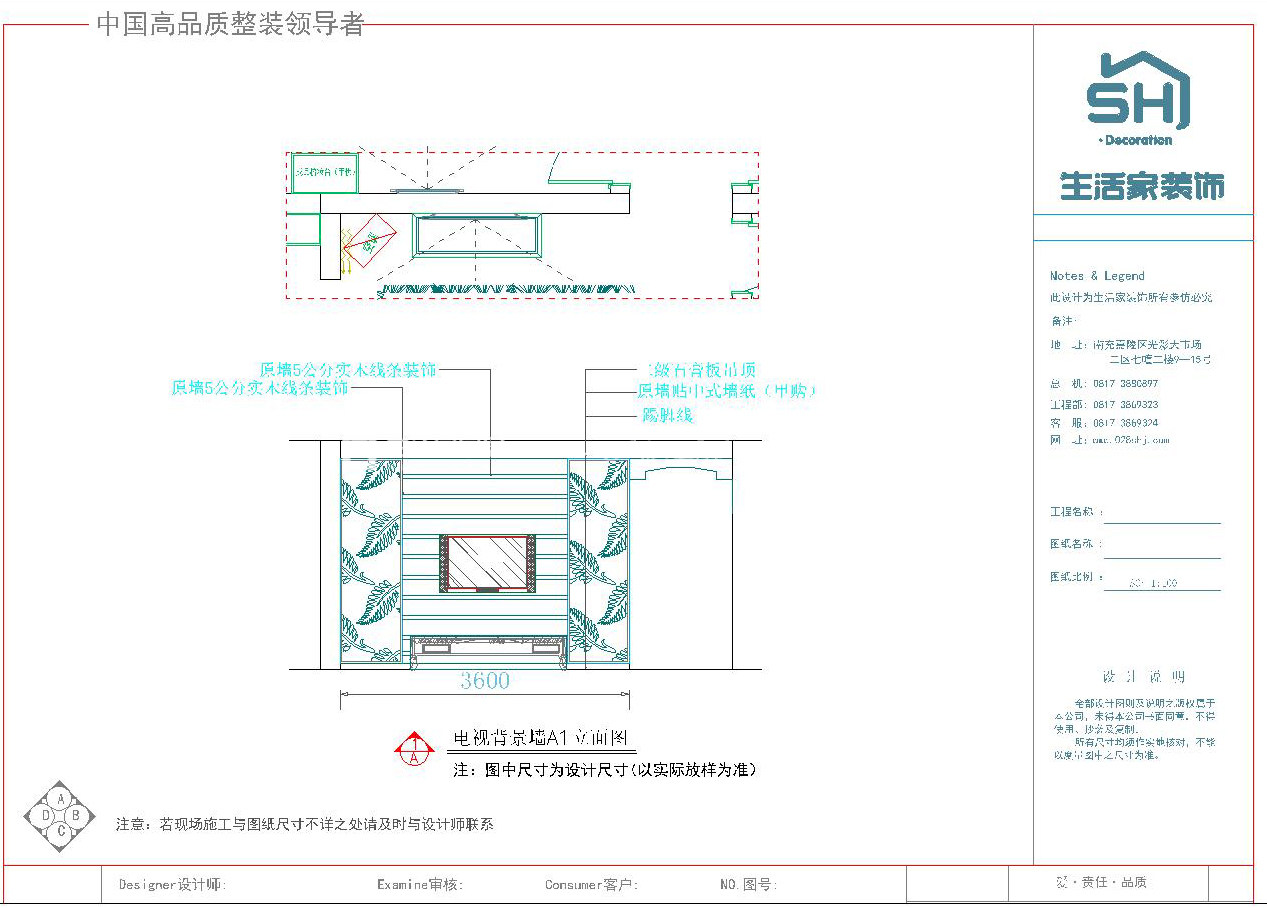Click the right leaf wallpaper panel
This screenshot has height=908, width=1267.
point(598,560)
